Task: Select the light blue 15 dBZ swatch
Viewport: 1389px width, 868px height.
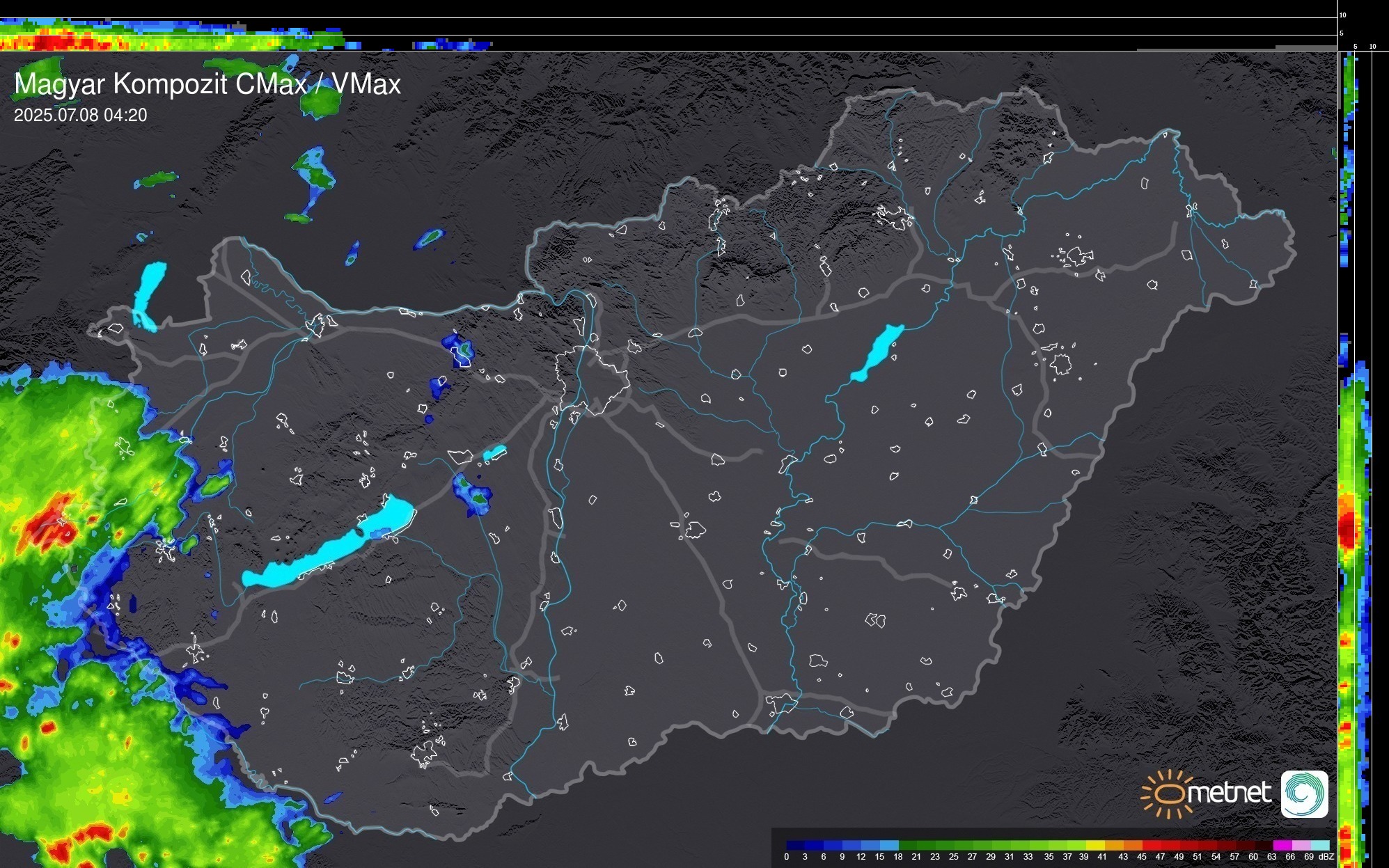Action: pos(889,845)
